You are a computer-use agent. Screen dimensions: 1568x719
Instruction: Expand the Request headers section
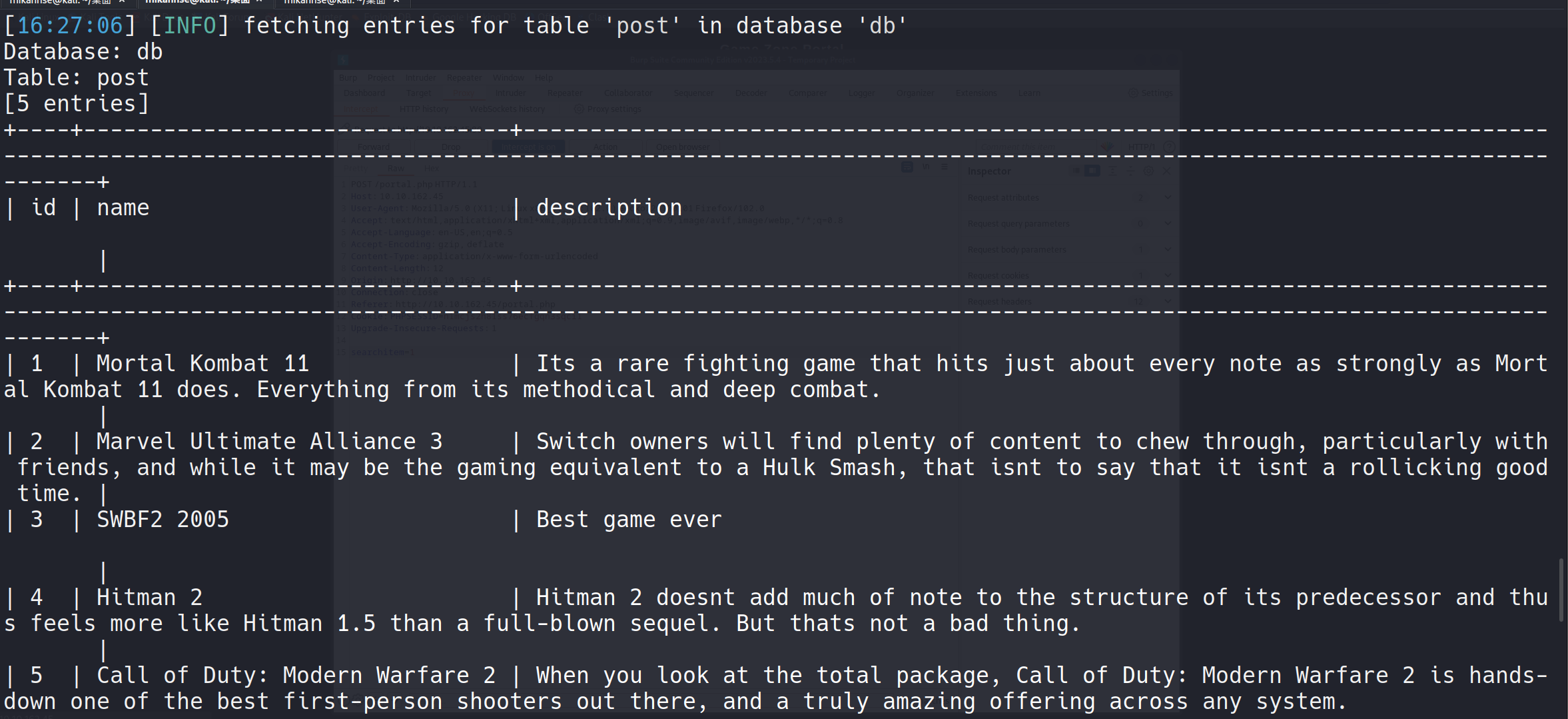coord(1167,301)
